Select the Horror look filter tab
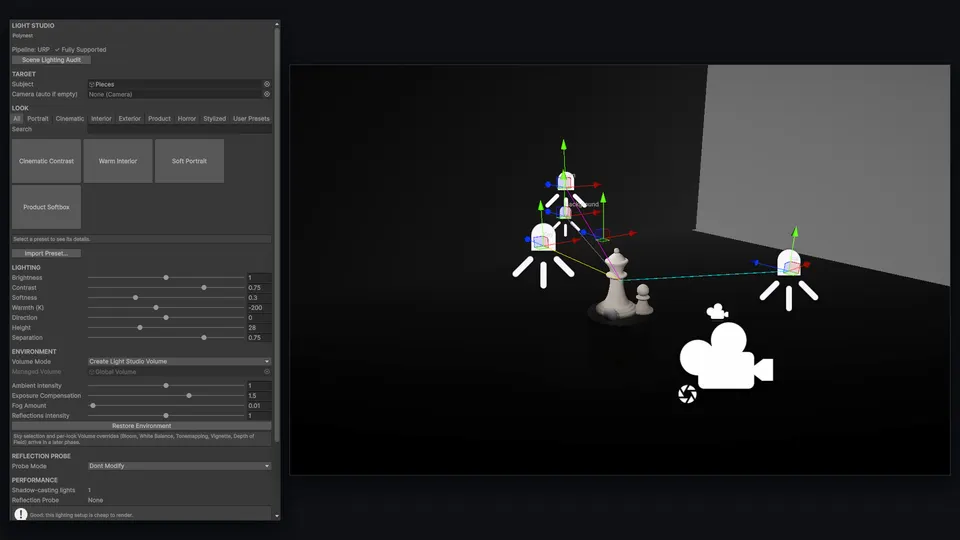The image size is (960, 540). click(x=187, y=119)
